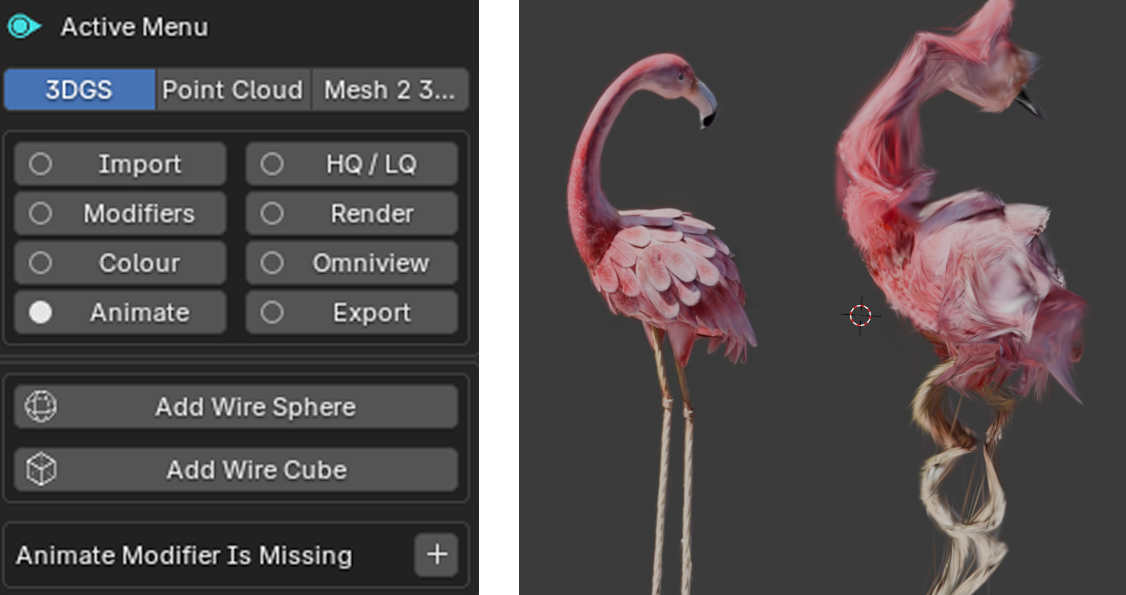
Task: Switch to the Colour section
Action: pyautogui.click(x=120, y=263)
